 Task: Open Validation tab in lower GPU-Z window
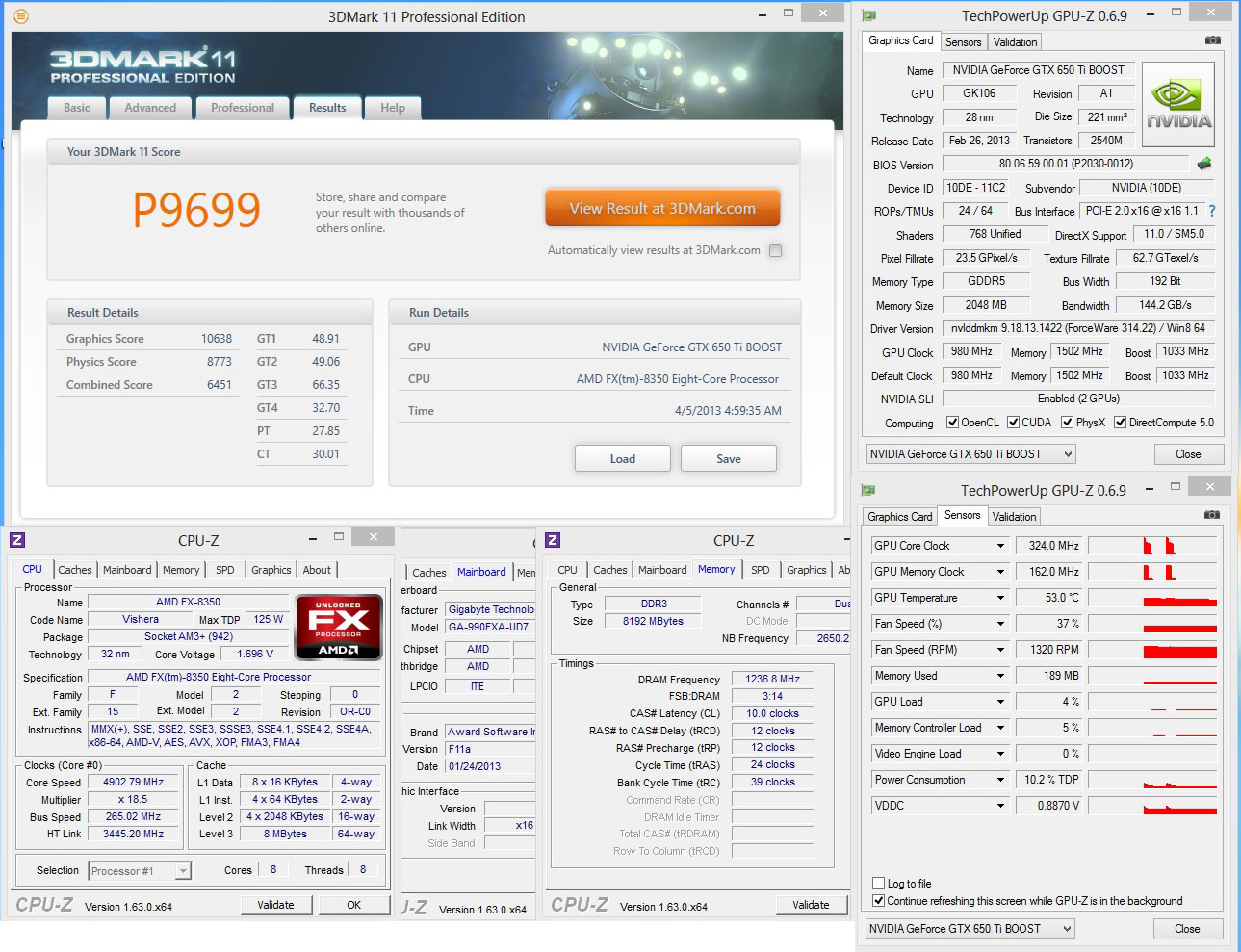(x=1015, y=517)
